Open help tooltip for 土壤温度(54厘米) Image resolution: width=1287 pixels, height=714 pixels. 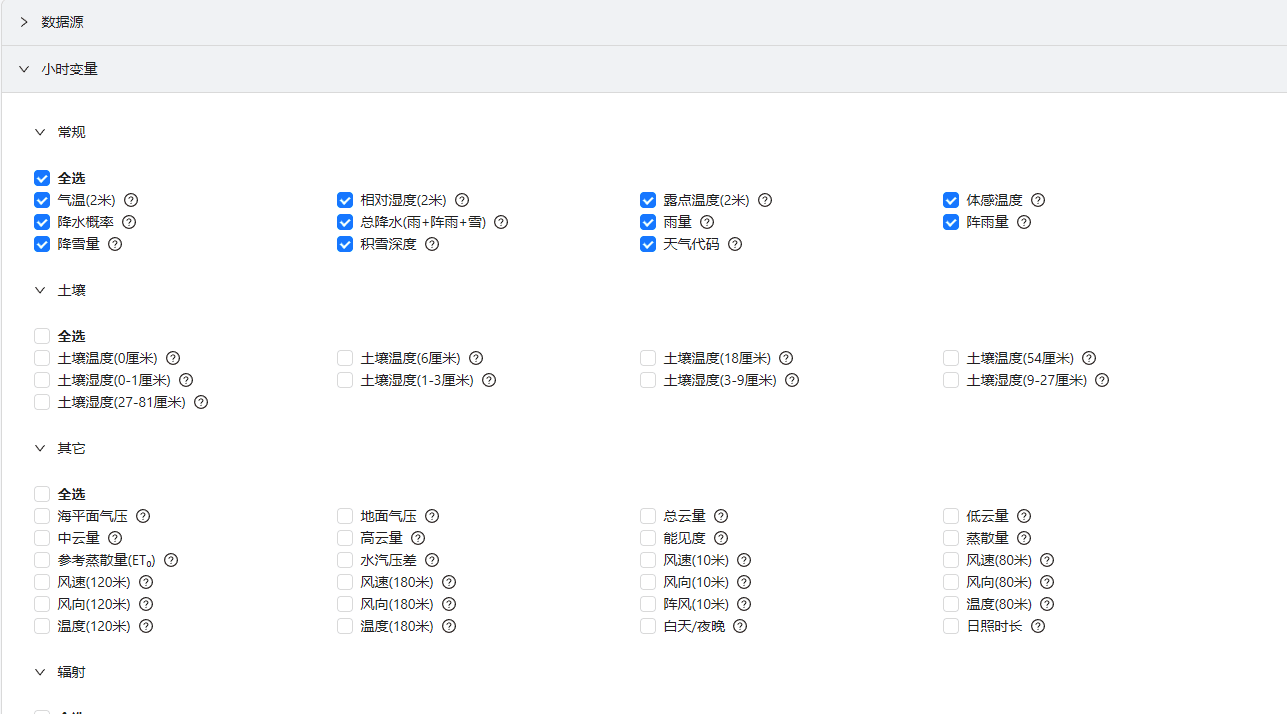(1089, 358)
